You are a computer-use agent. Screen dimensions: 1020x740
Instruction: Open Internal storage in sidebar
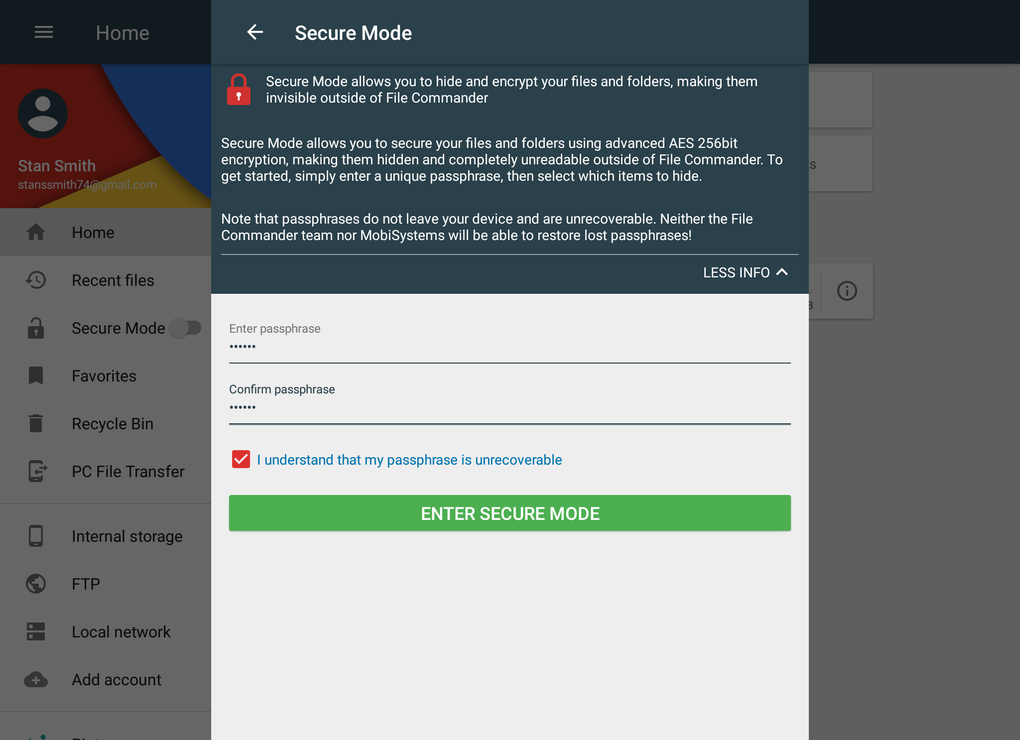[127, 536]
